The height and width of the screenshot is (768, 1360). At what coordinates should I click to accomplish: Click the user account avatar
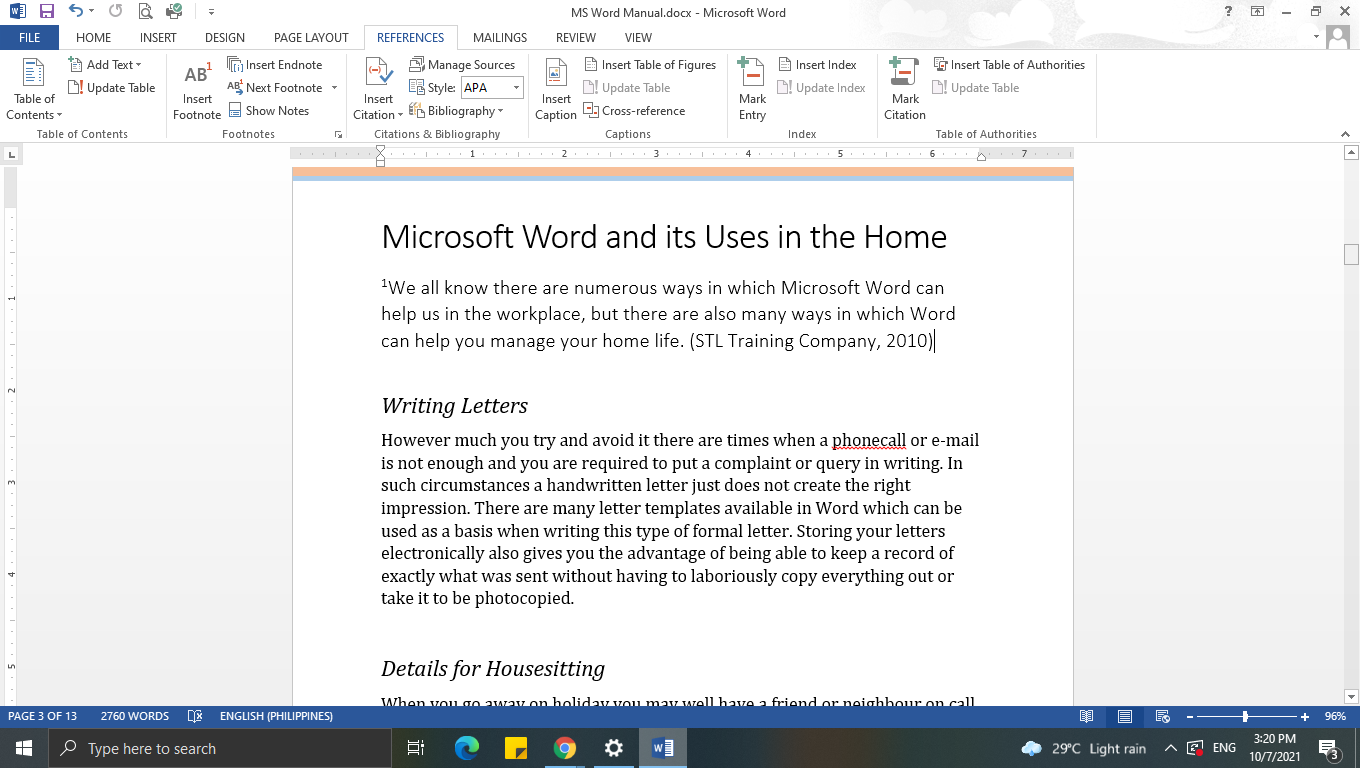[x=1337, y=37]
